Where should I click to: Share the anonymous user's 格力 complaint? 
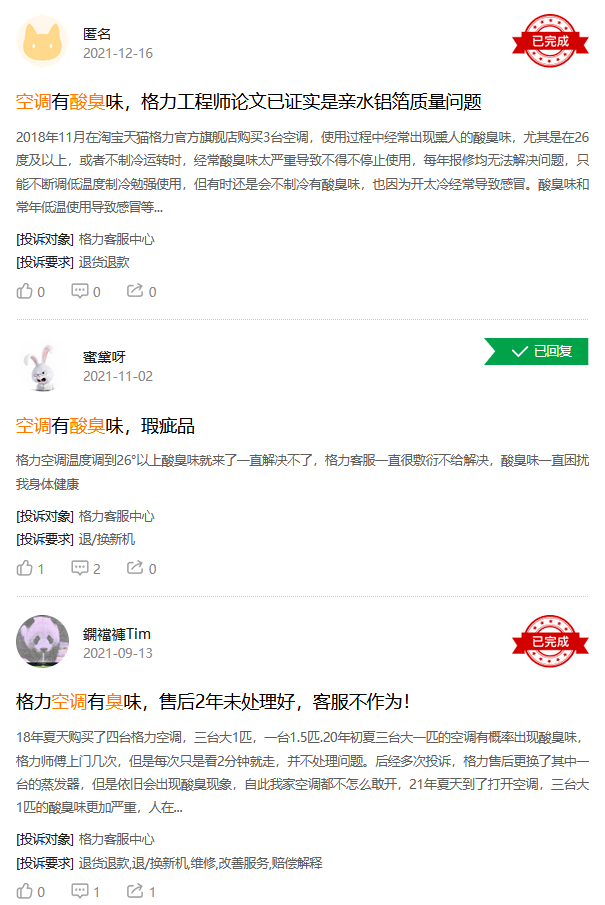pyautogui.click(x=141, y=291)
